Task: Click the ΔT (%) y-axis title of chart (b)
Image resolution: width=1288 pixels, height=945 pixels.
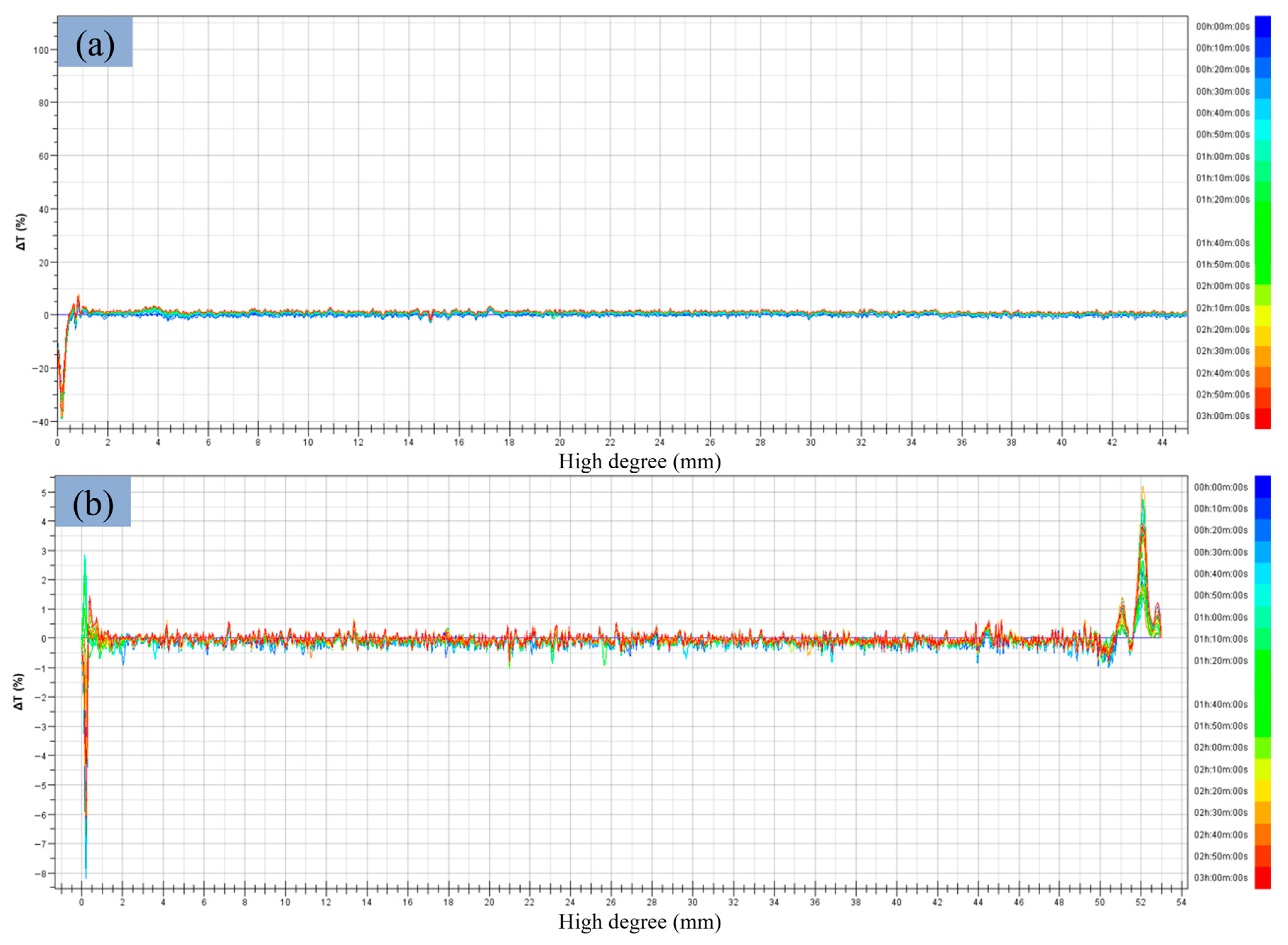Action: pos(19,692)
